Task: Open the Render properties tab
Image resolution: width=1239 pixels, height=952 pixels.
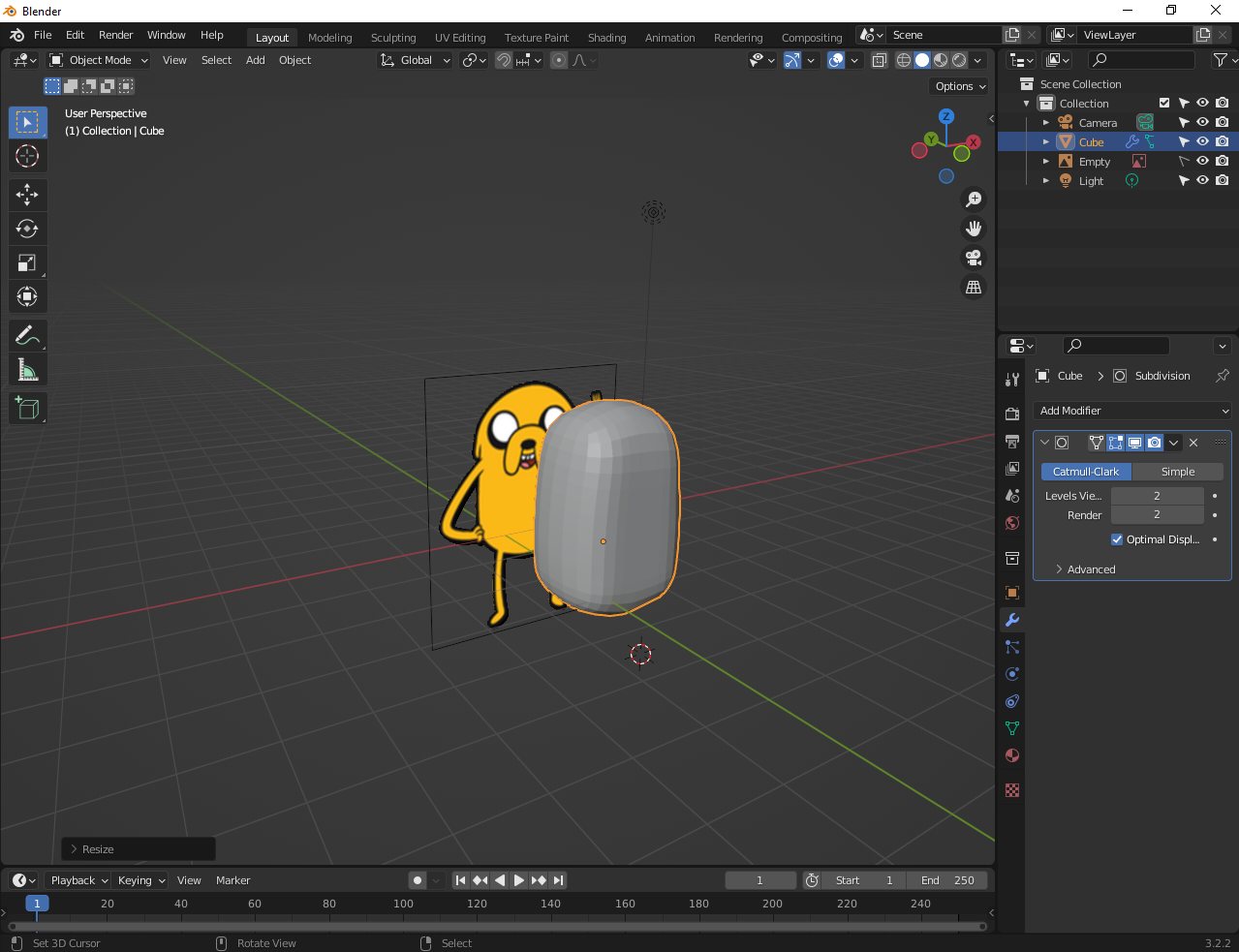Action: click(x=1012, y=415)
